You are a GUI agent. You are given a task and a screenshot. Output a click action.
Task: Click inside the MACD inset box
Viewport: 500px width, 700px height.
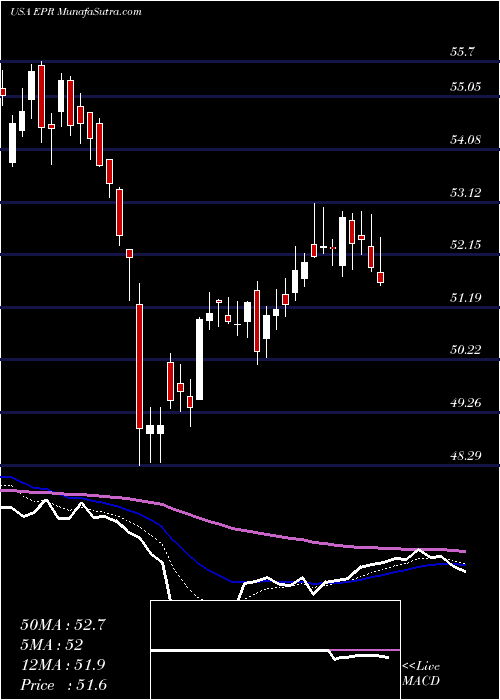275,650
